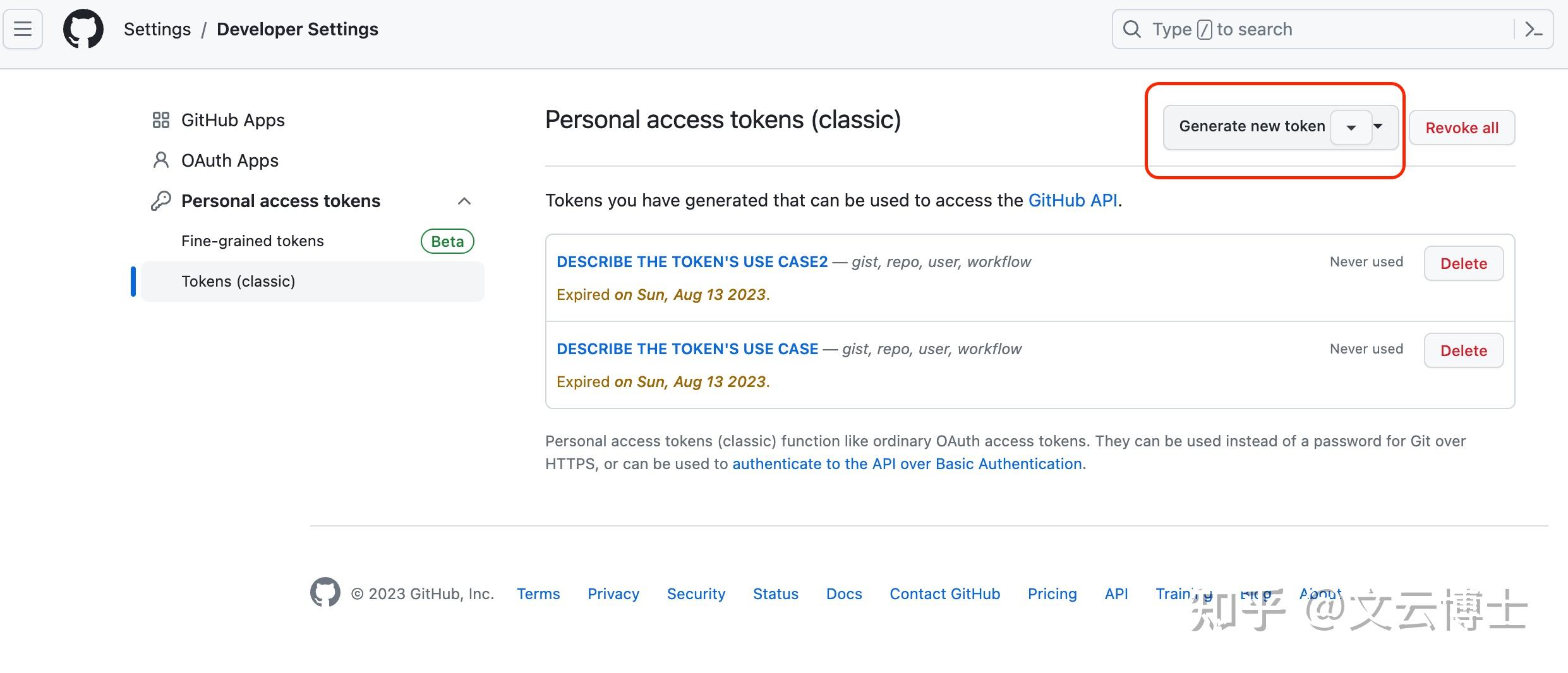1568x673 pixels.
Task: Open the command palette icon
Action: pyautogui.click(x=1533, y=29)
